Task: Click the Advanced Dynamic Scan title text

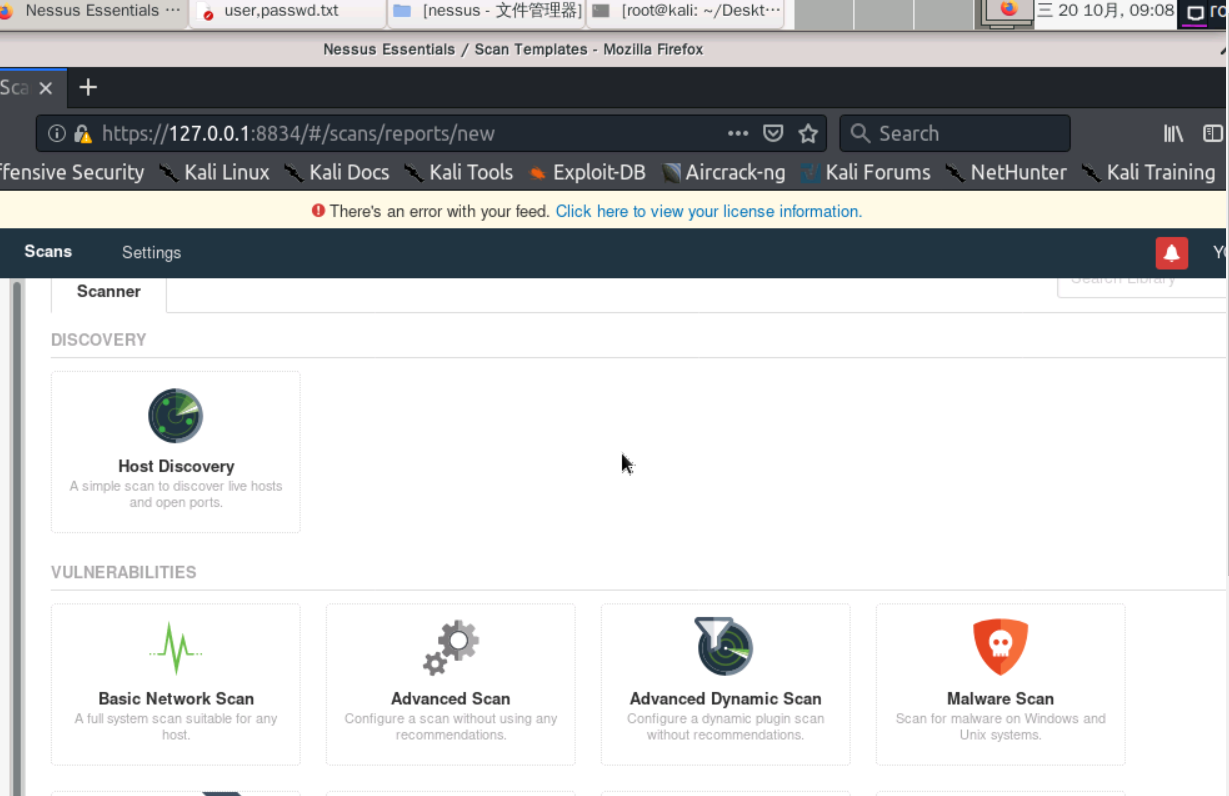Action: (x=726, y=699)
